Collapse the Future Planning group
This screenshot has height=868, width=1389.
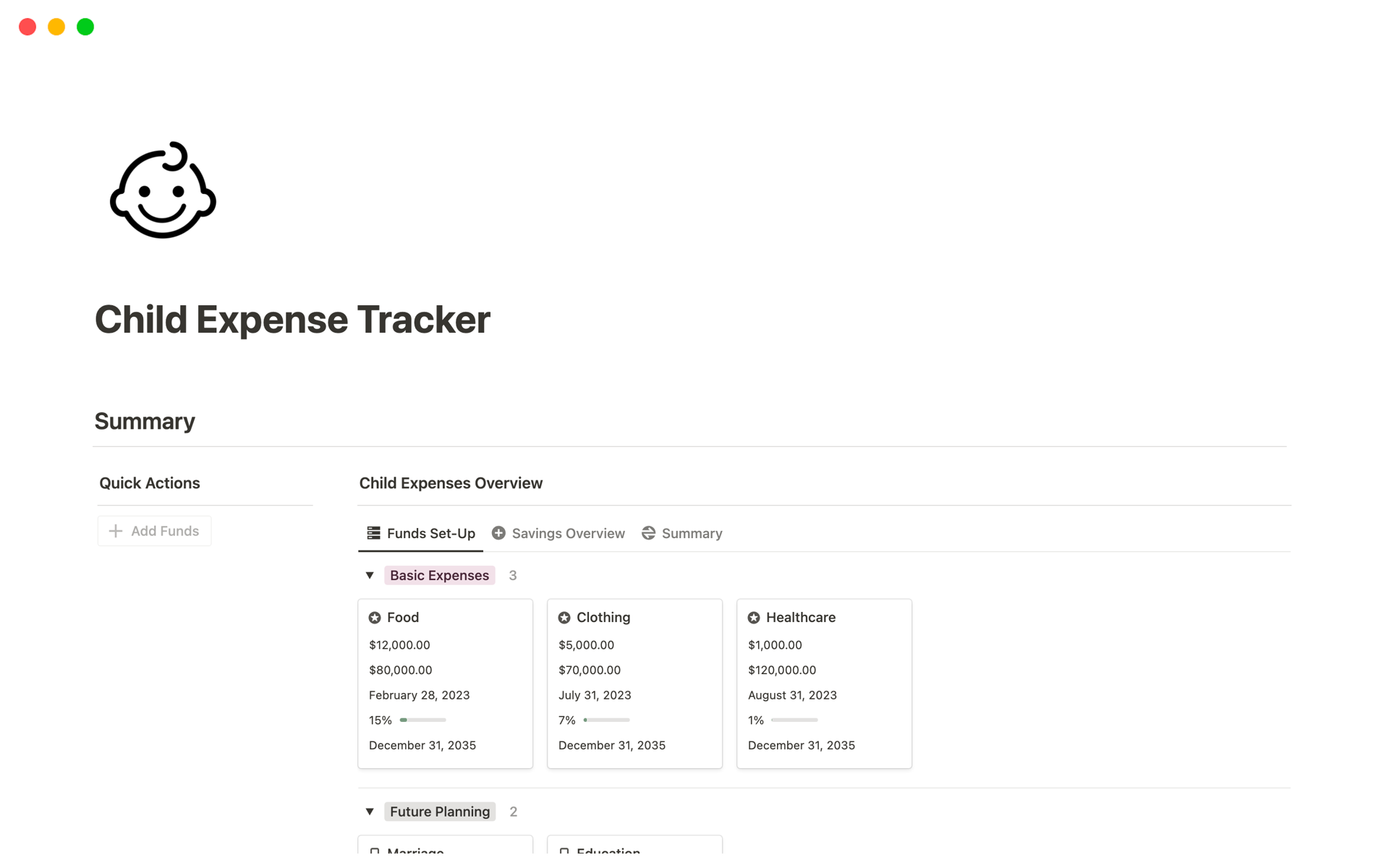[x=370, y=811]
